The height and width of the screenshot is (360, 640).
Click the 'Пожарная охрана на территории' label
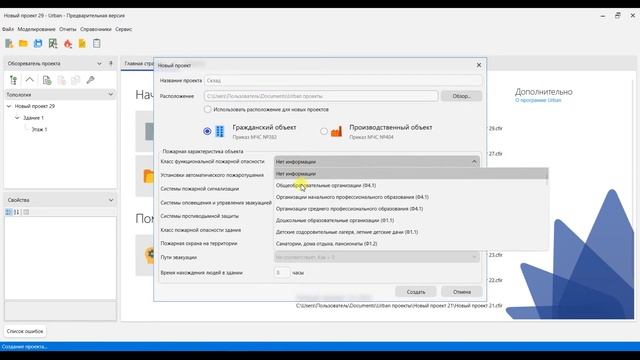click(x=199, y=243)
